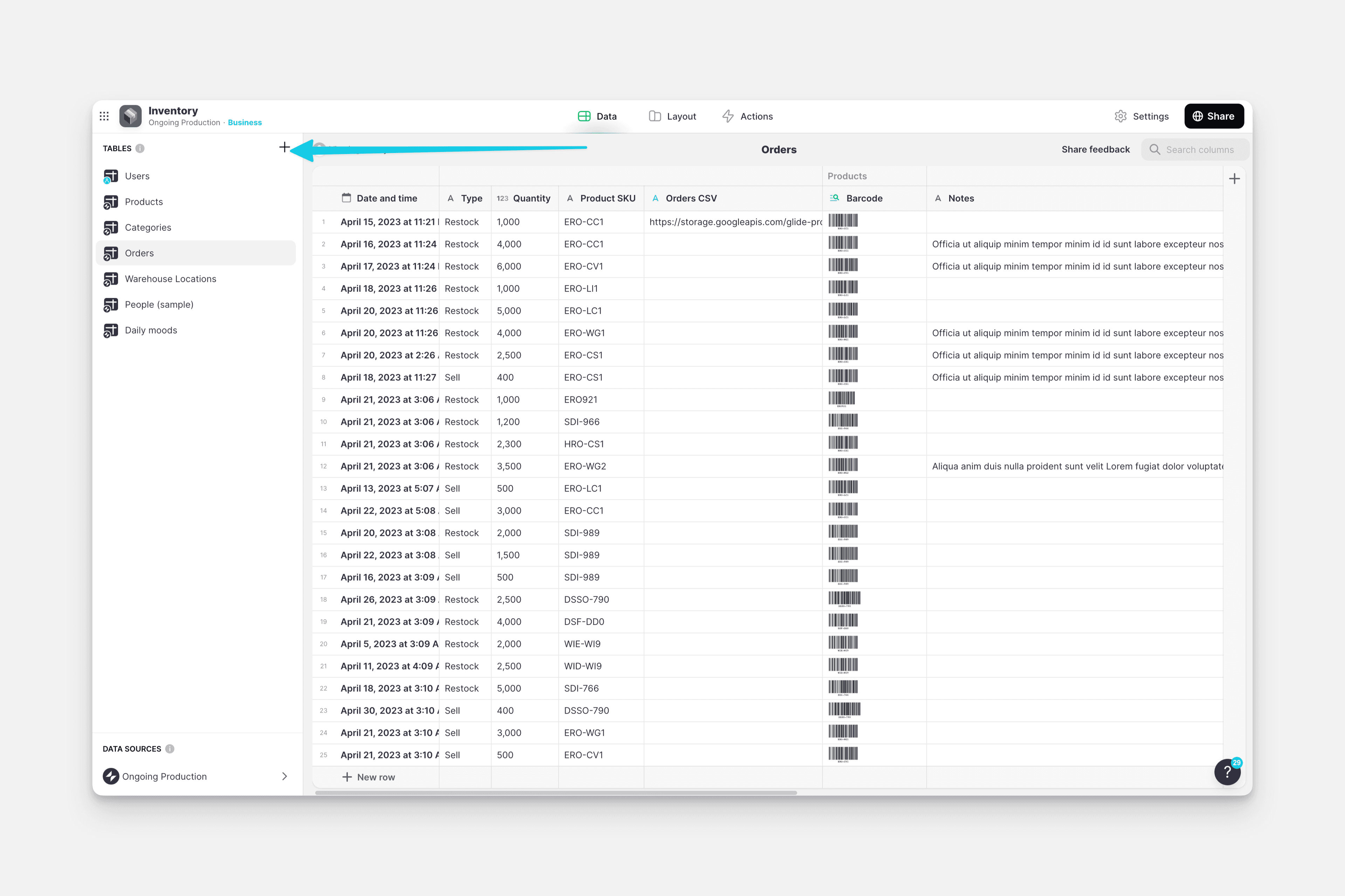Click the Inventory app title
This screenshot has width=1345, height=896.
[x=173, y=111]
